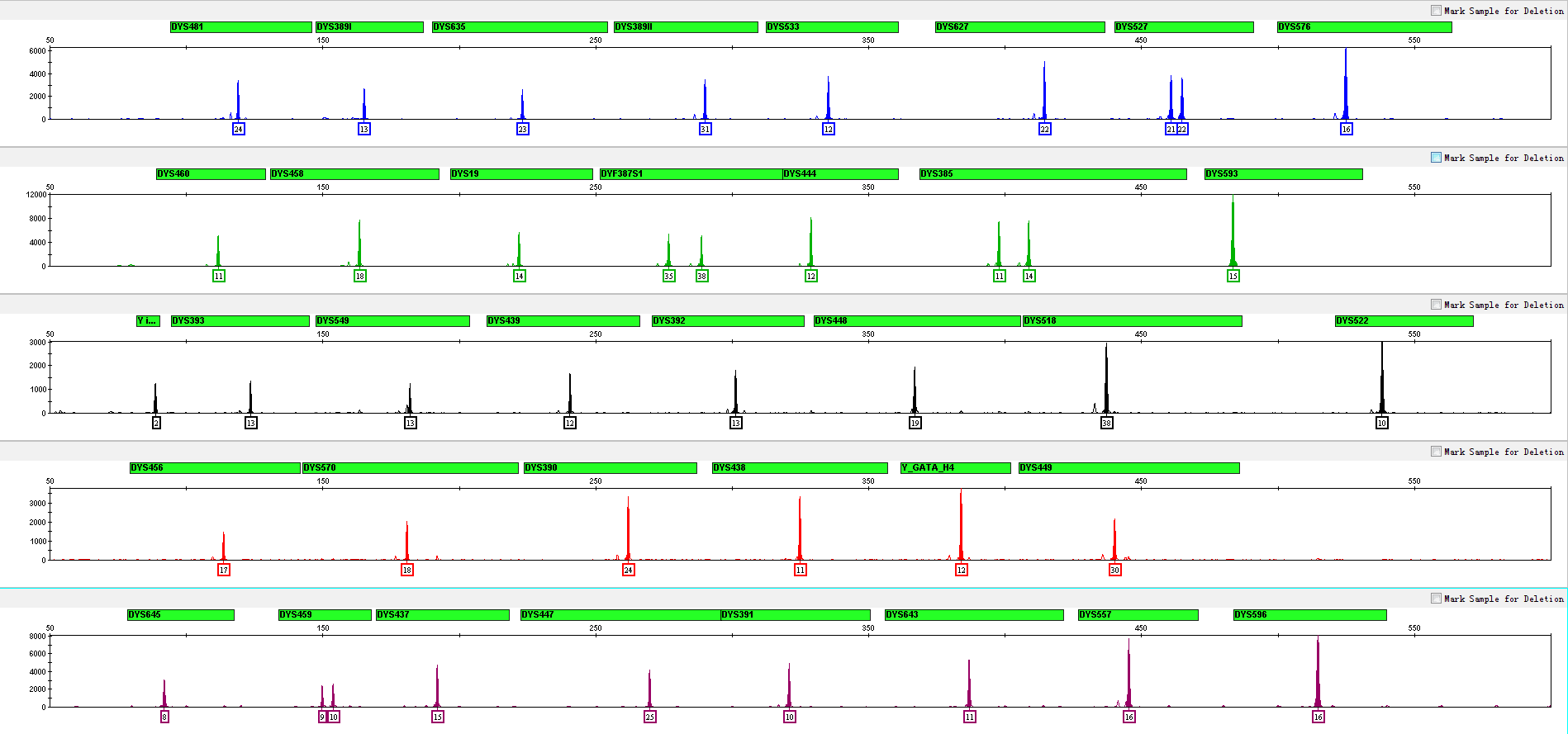Toggle Mark Sample for Deletion for DYS460 panel

click(x=1436, y=158)
